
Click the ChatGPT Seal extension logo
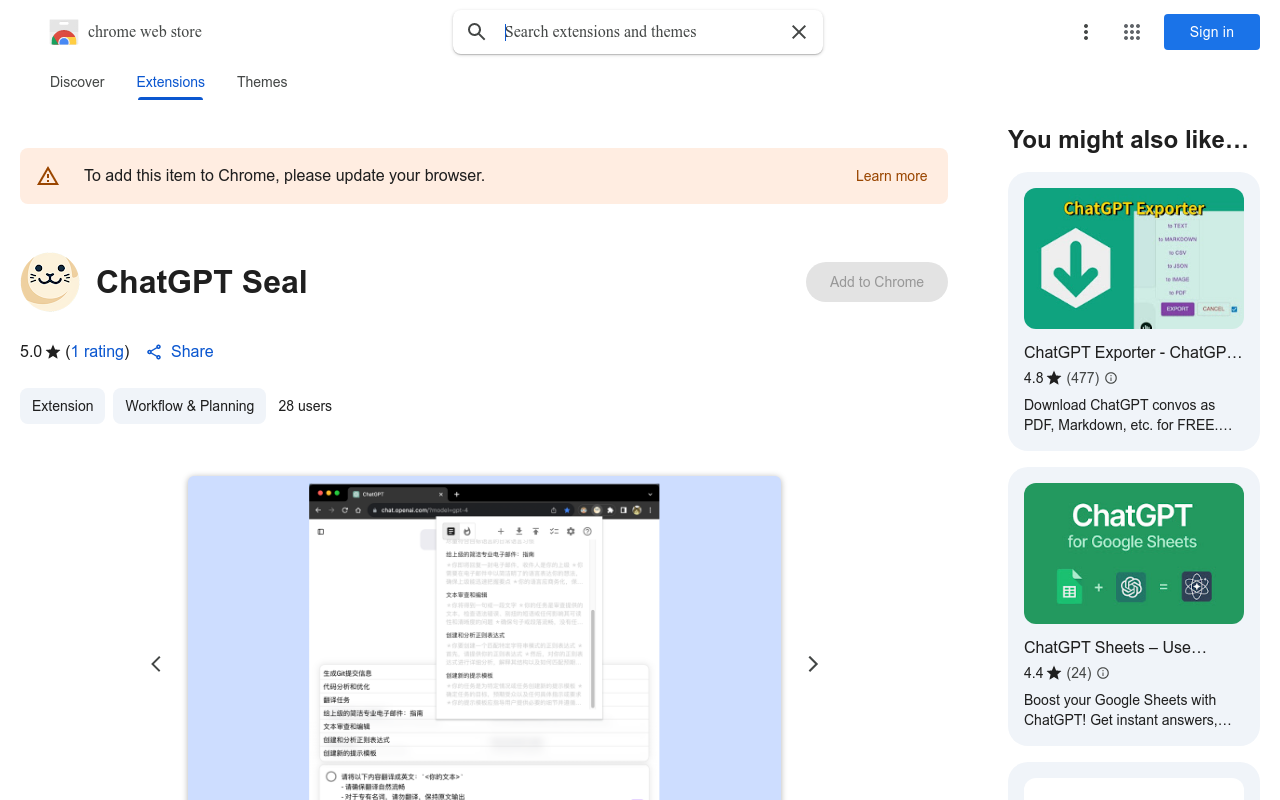(x=49, y=282)
